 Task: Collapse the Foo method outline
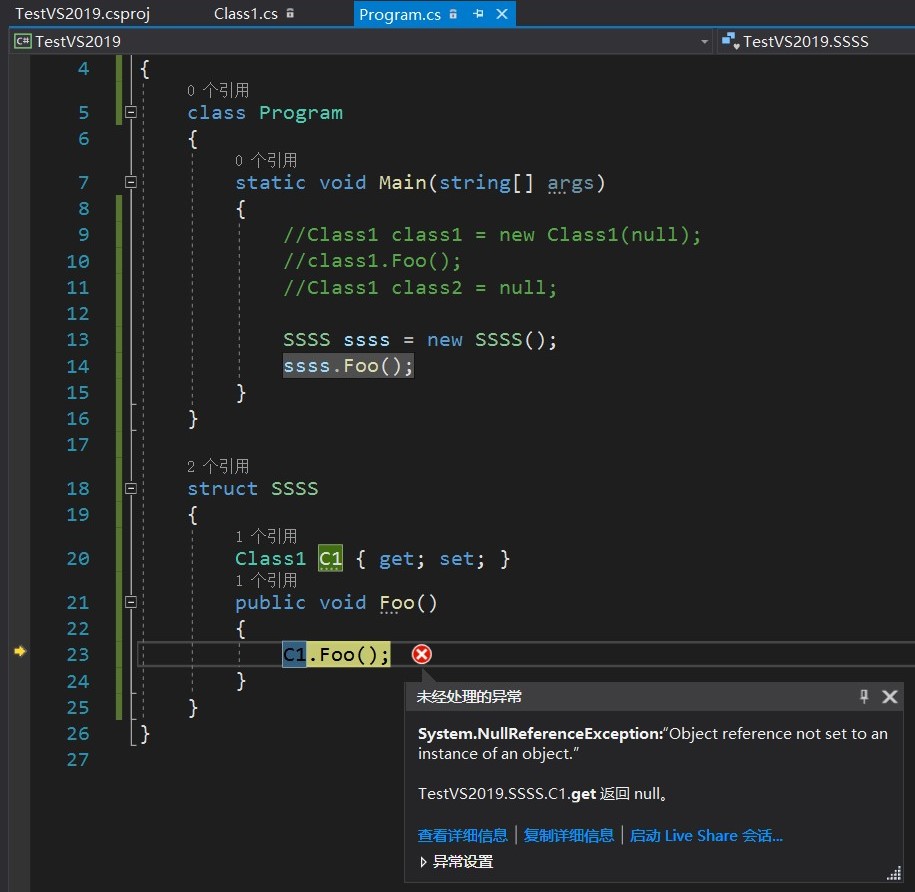(x=130, y=602)
